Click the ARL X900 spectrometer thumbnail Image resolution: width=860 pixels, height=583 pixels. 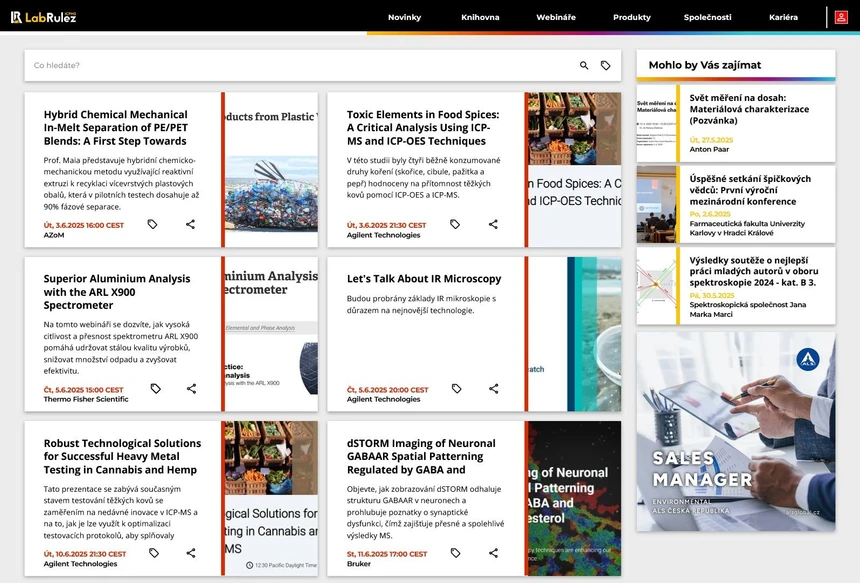(x=271, y=334)
